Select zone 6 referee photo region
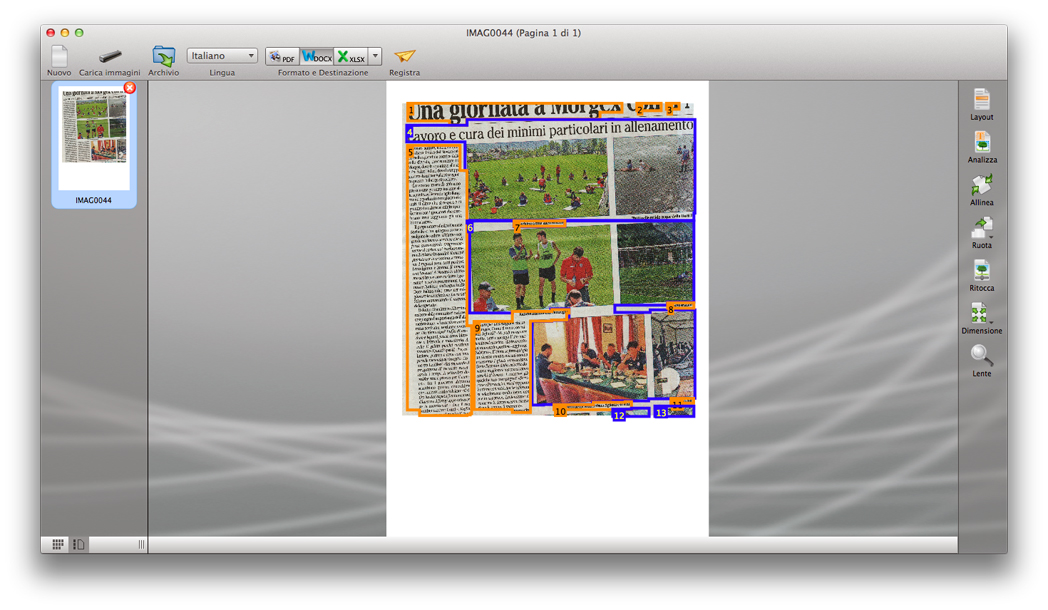 click(x=581, y=267)
